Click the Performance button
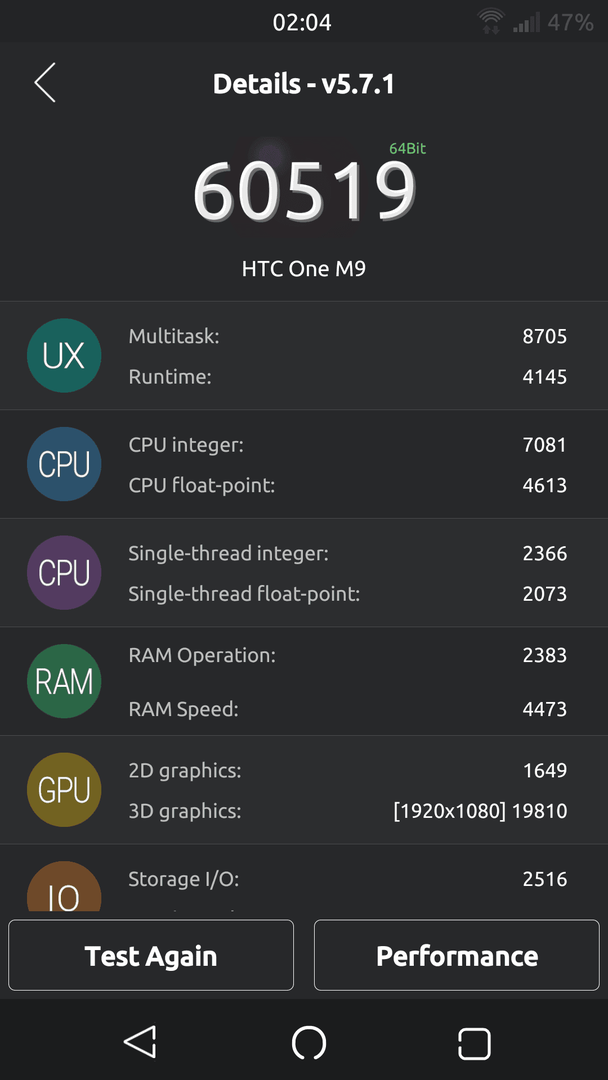The width and height of the screenshot is (608, 1080). (x=457, y=955)
